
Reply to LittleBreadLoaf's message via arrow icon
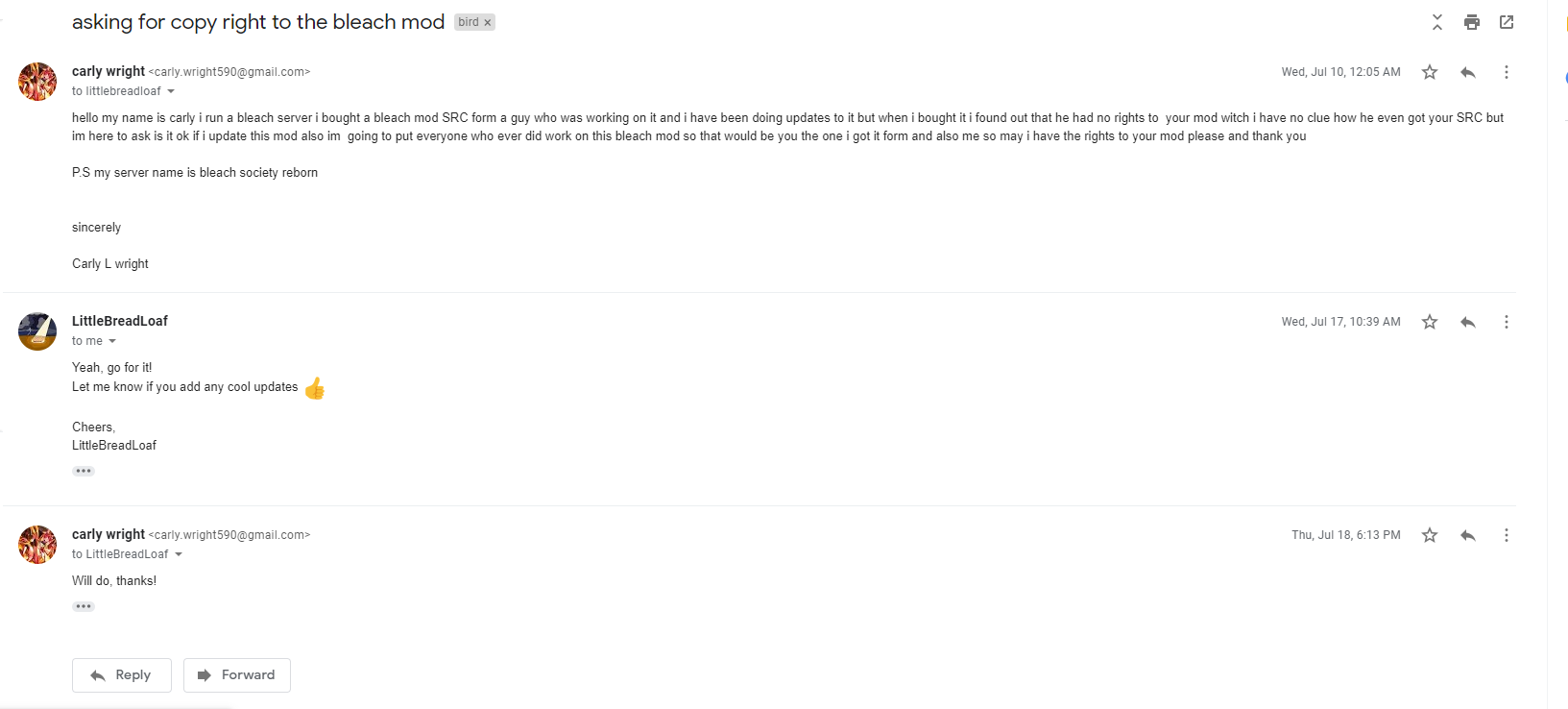[x=1468, y=322]
